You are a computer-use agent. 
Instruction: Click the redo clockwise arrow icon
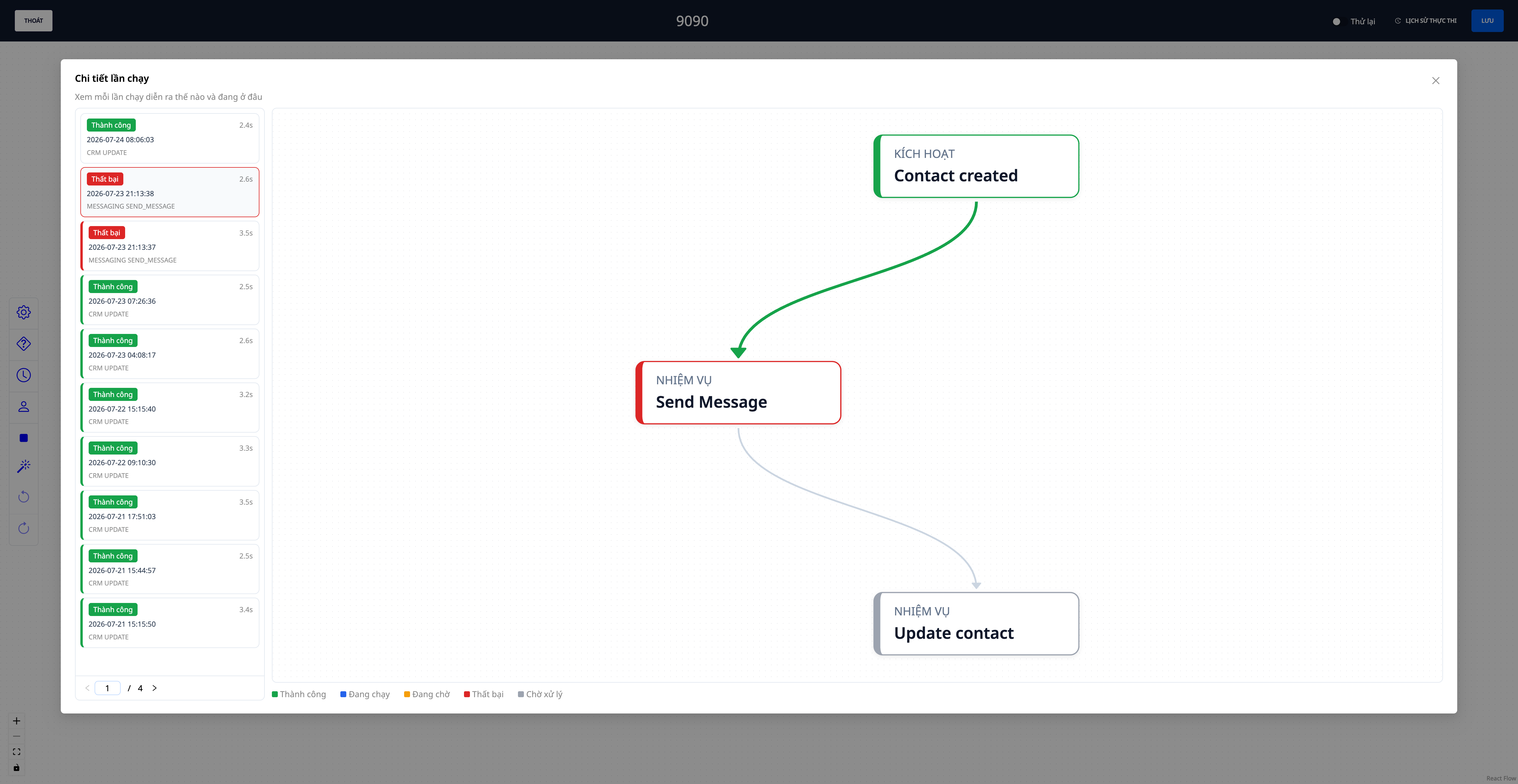pos(24,528)
